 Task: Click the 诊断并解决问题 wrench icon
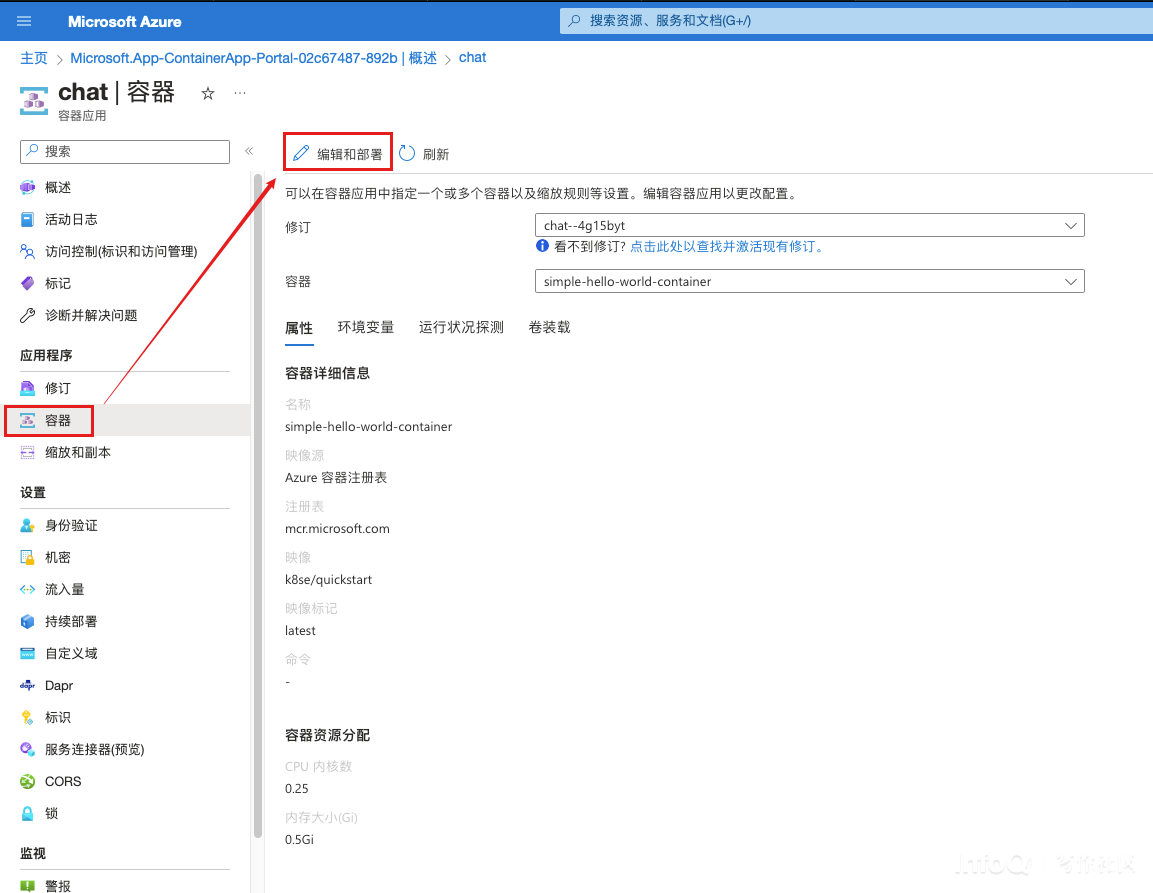coord(27,316)
